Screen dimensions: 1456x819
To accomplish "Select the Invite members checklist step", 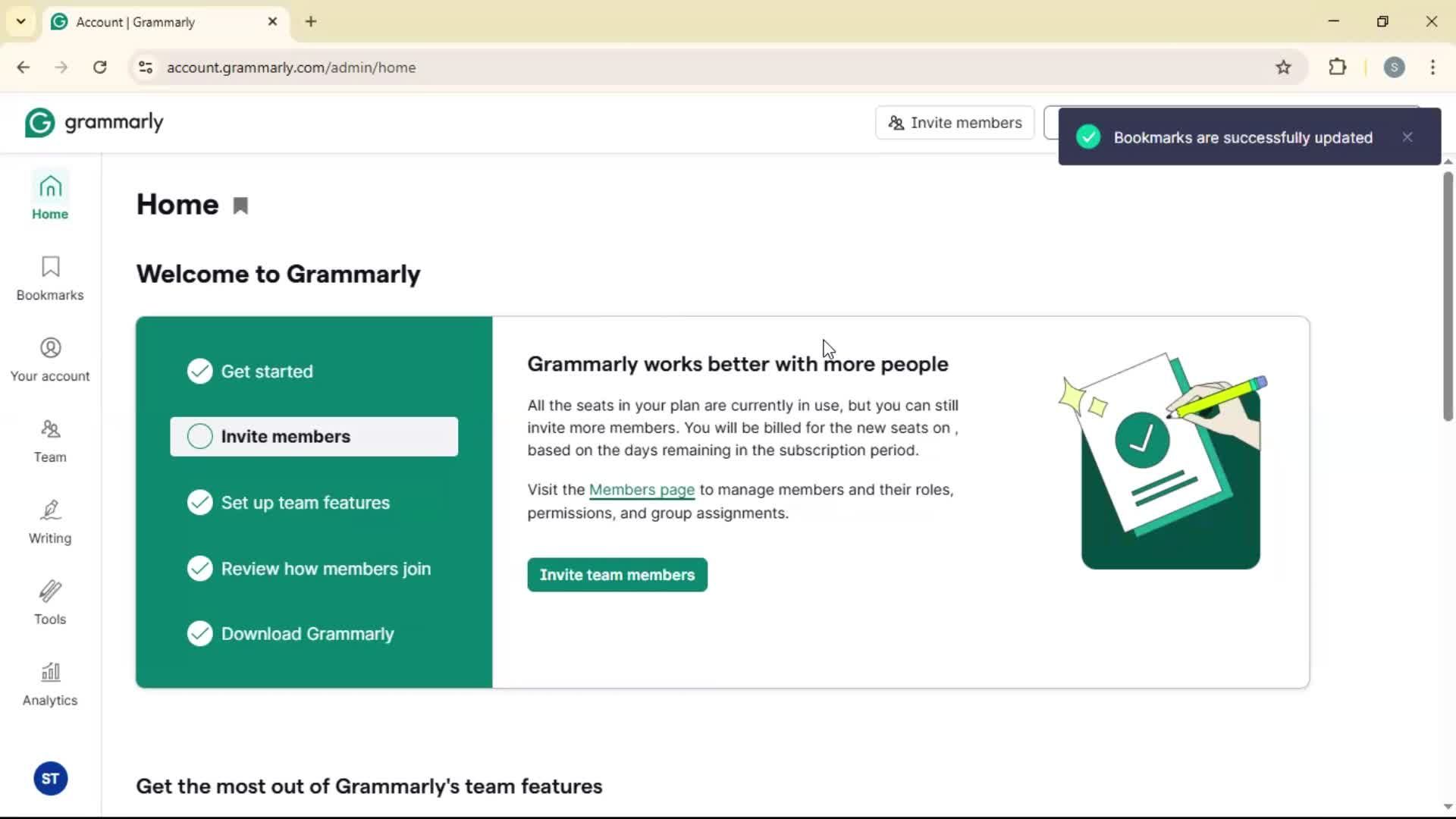I will (x=314, y=437).
